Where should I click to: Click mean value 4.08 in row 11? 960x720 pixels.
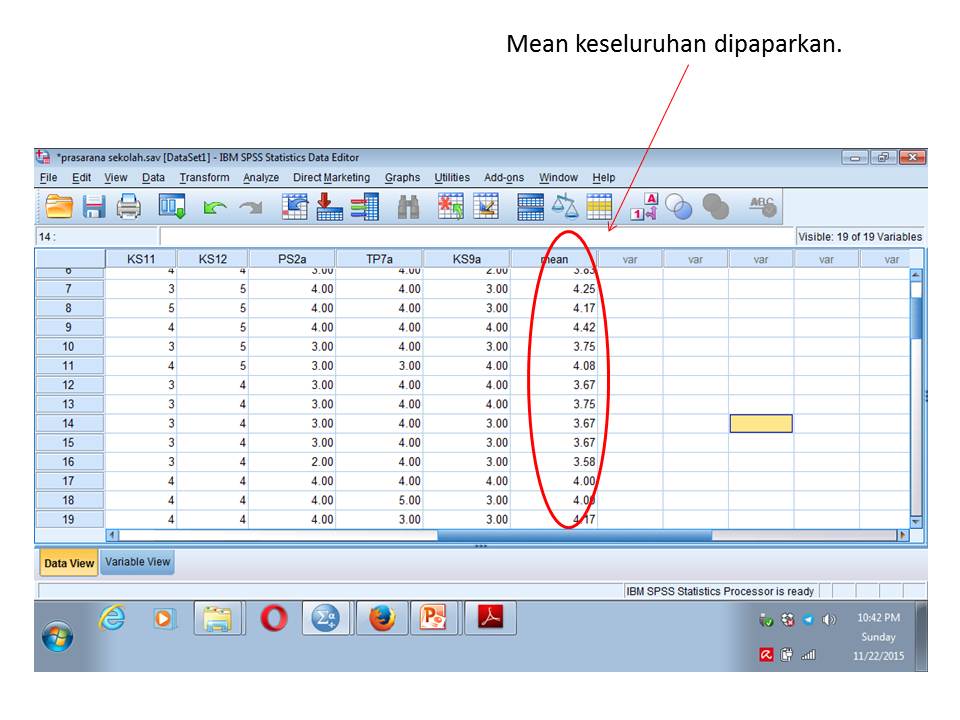coord(584,366)
